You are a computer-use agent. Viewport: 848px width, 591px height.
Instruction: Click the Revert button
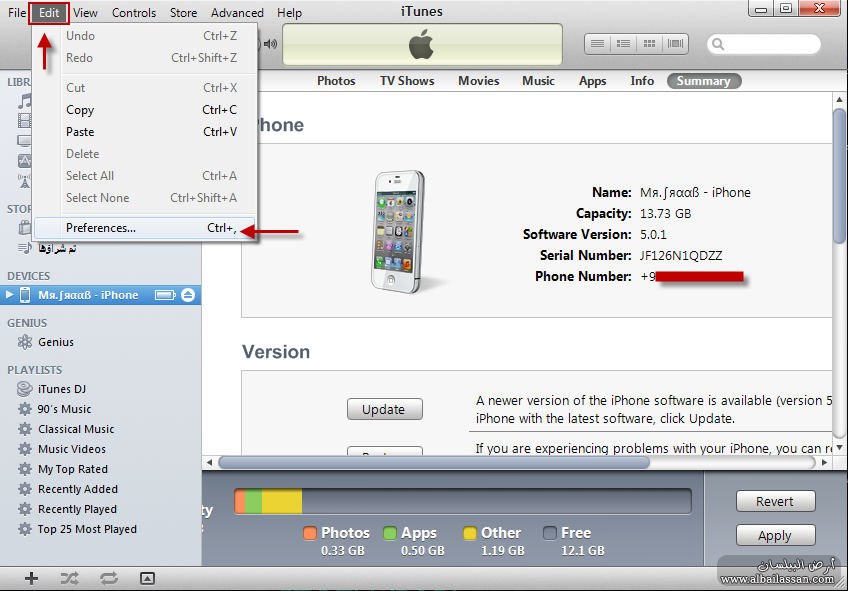point(775,502)
